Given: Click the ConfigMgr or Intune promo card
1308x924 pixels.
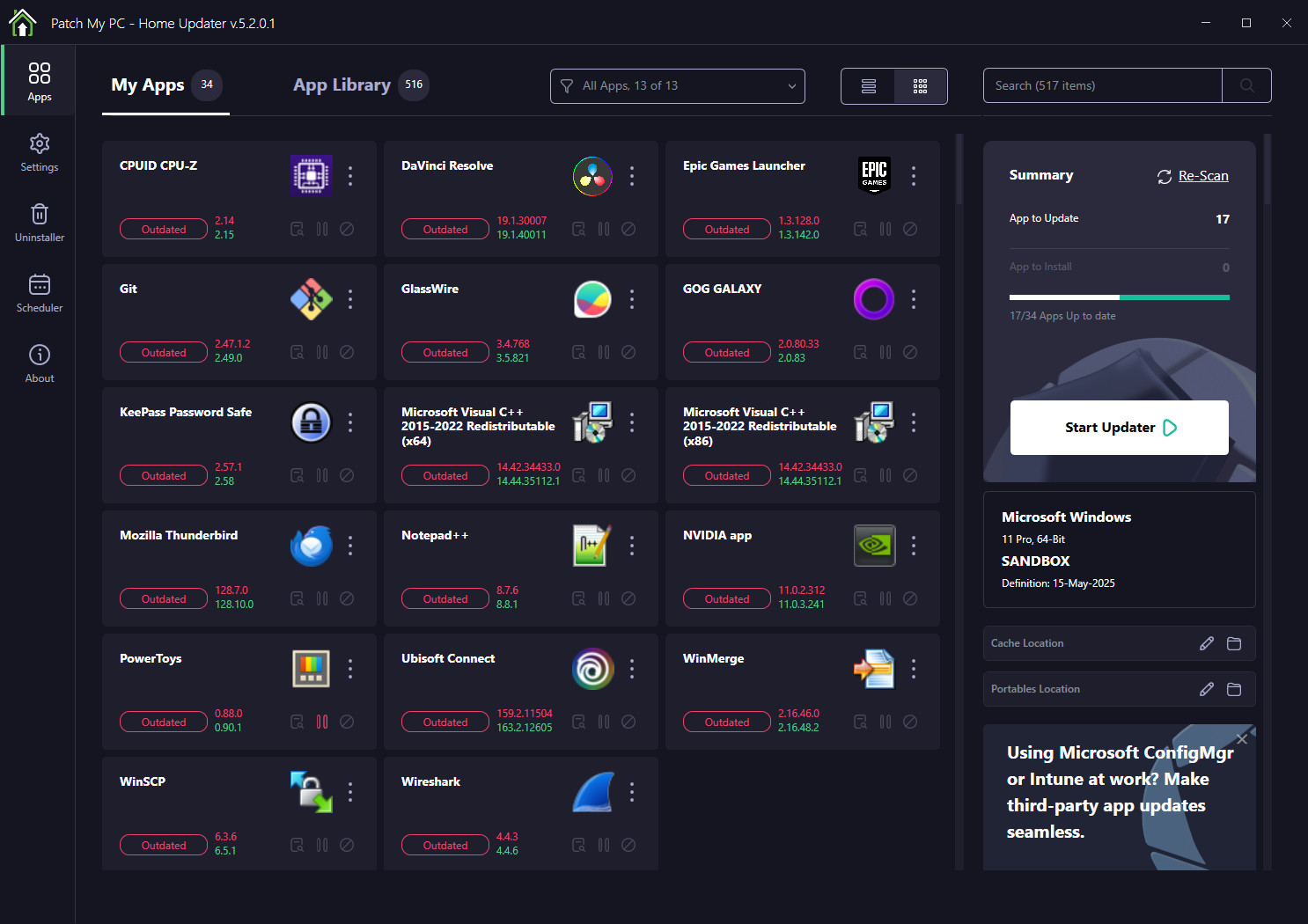Looking at the screenshot, I should click(x=1120, y=797).
